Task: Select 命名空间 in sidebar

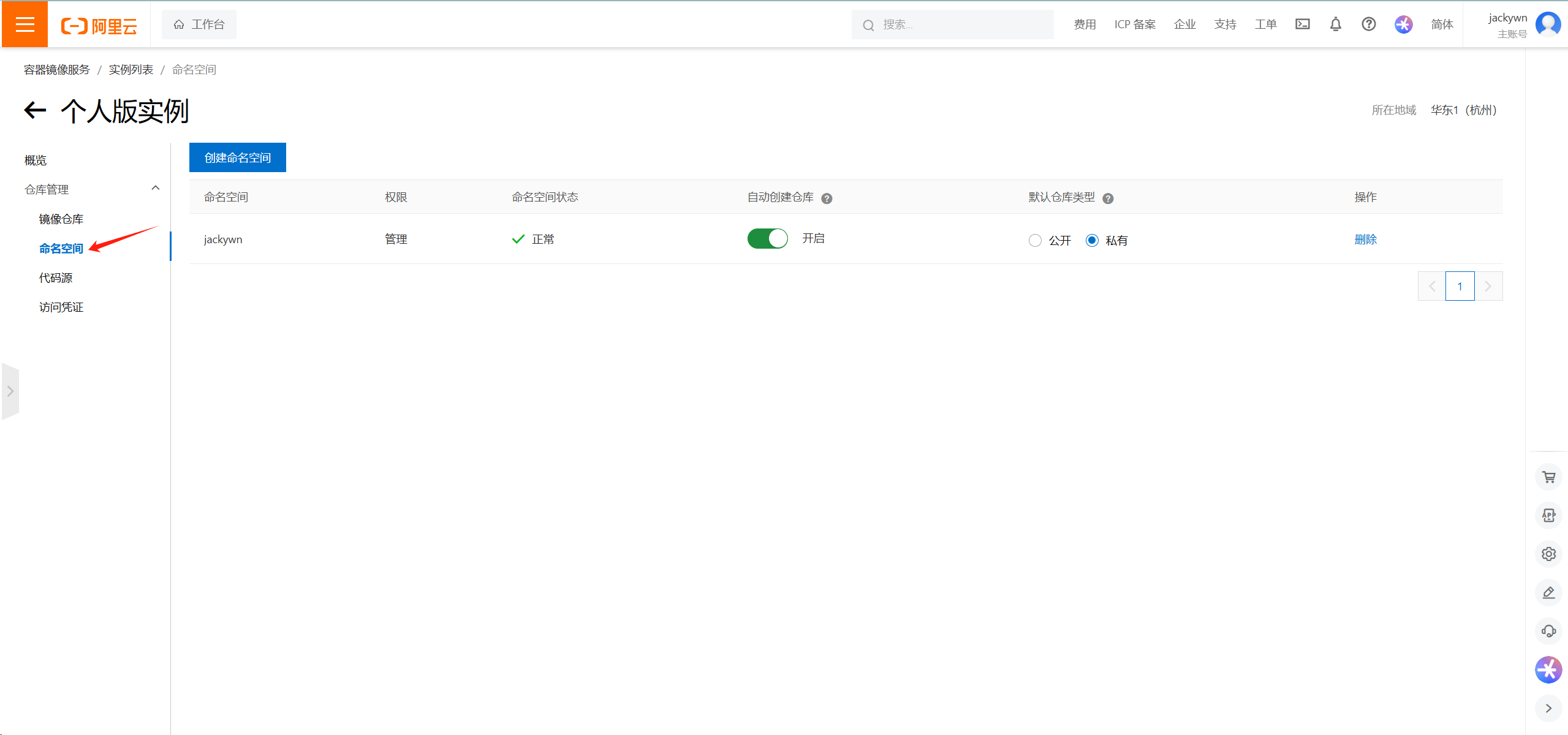Action: 61,249
